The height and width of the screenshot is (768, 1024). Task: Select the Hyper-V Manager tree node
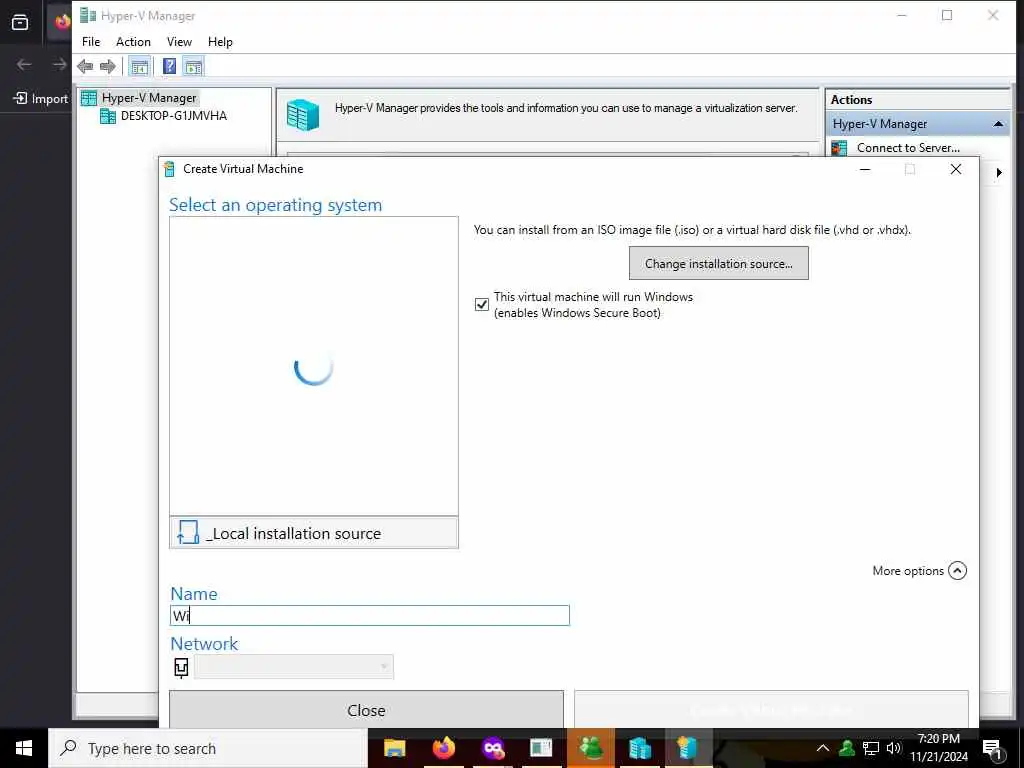(148, 98)
